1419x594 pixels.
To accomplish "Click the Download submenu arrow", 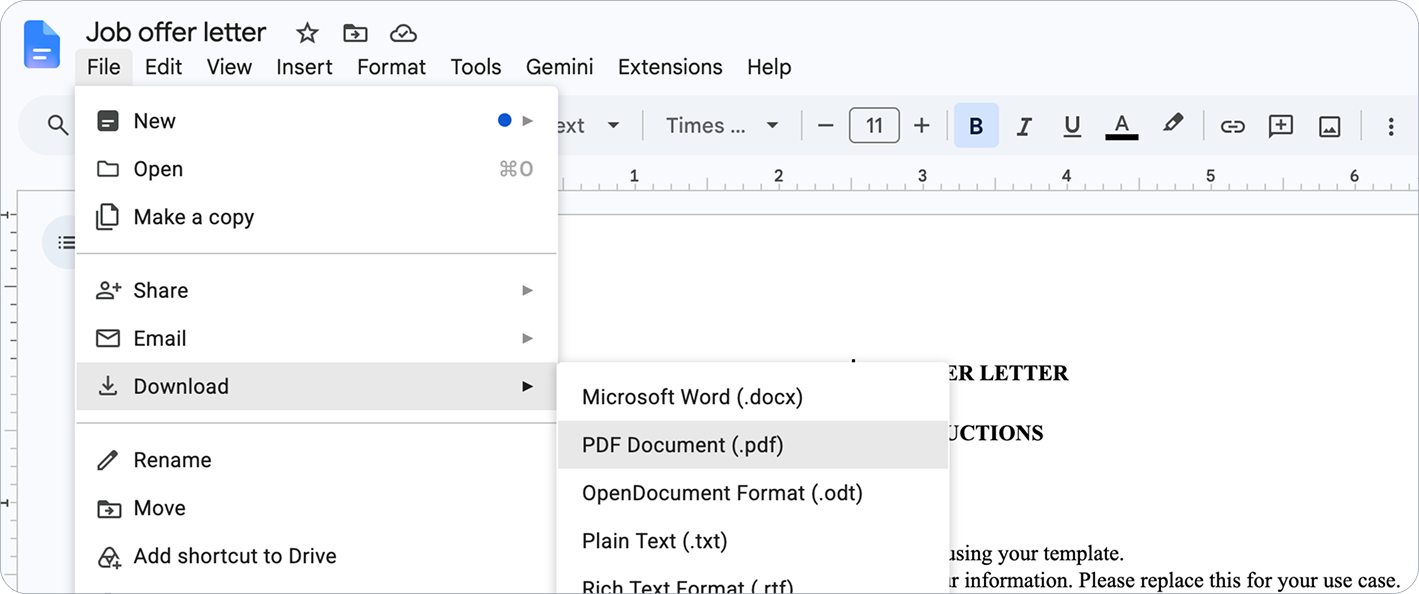I will [x=528, y=386].
